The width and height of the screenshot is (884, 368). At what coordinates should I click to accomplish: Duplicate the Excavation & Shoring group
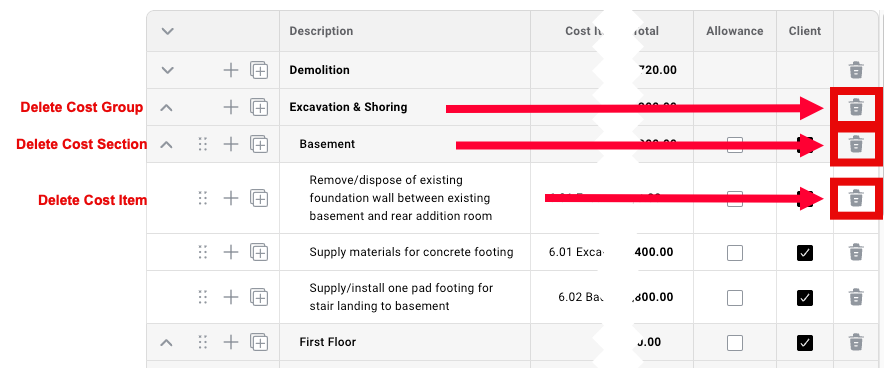click(259, 107)
